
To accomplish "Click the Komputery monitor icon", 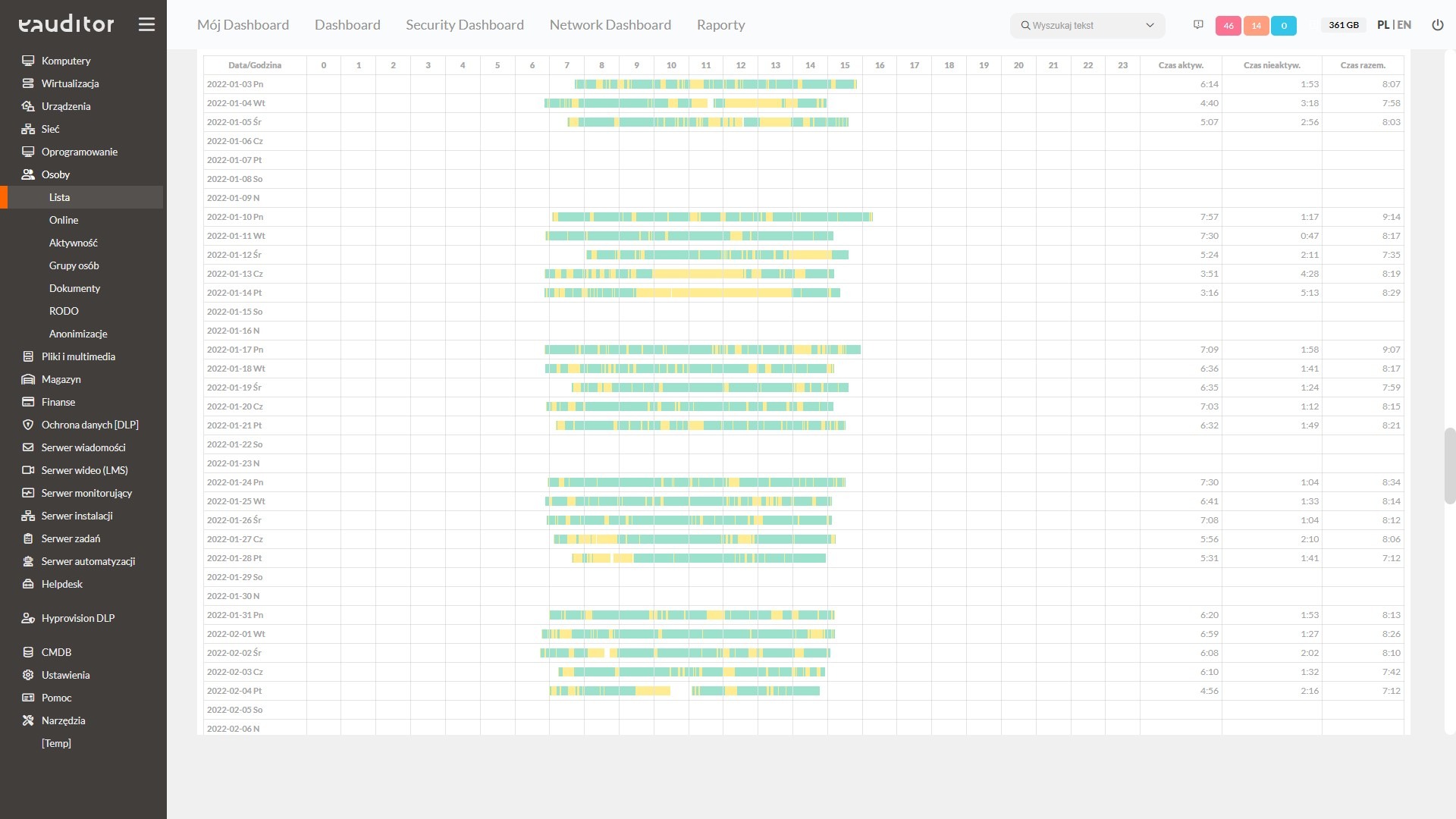I will coord(28,61).
